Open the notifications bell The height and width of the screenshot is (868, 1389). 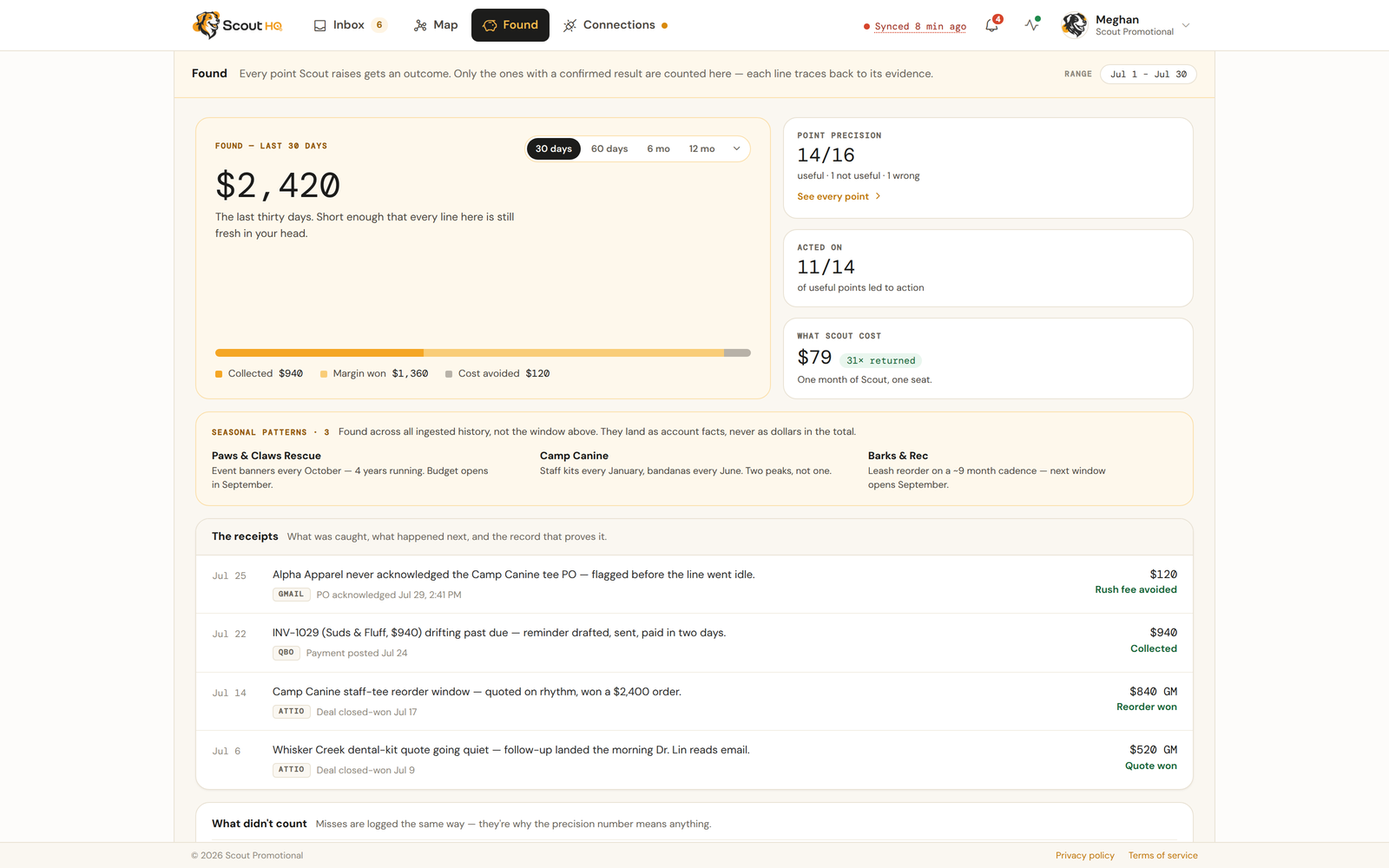pos(991,25)
